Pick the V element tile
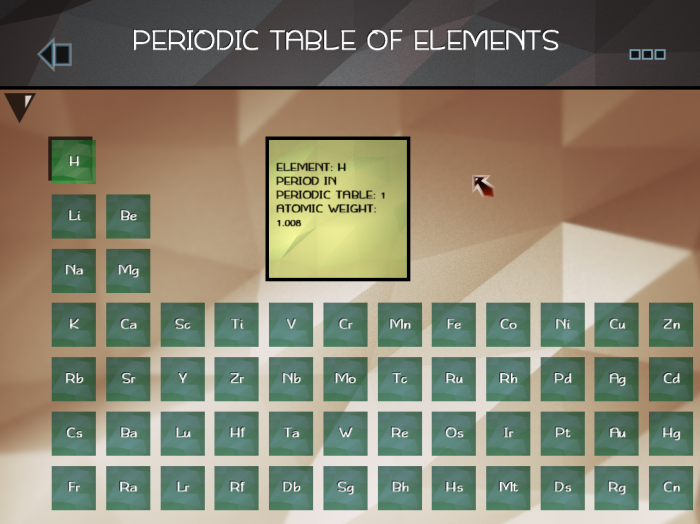The width and height of the screenshot is (700, 524). click(291, 324)
